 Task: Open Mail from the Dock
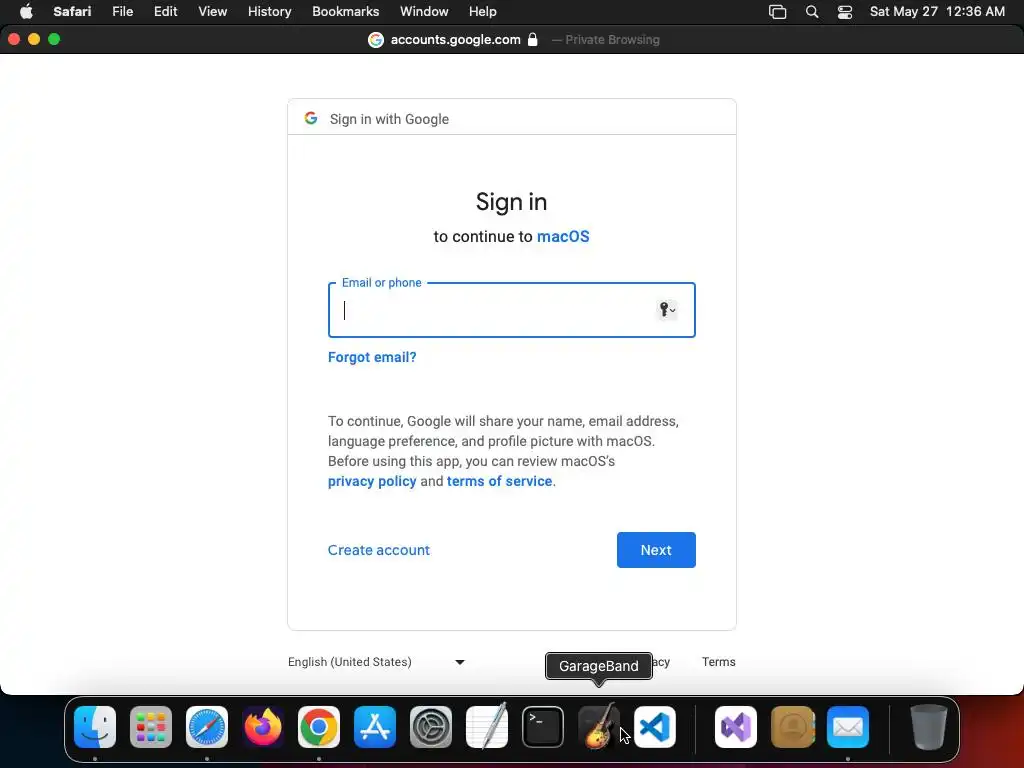tap(848, 727)
